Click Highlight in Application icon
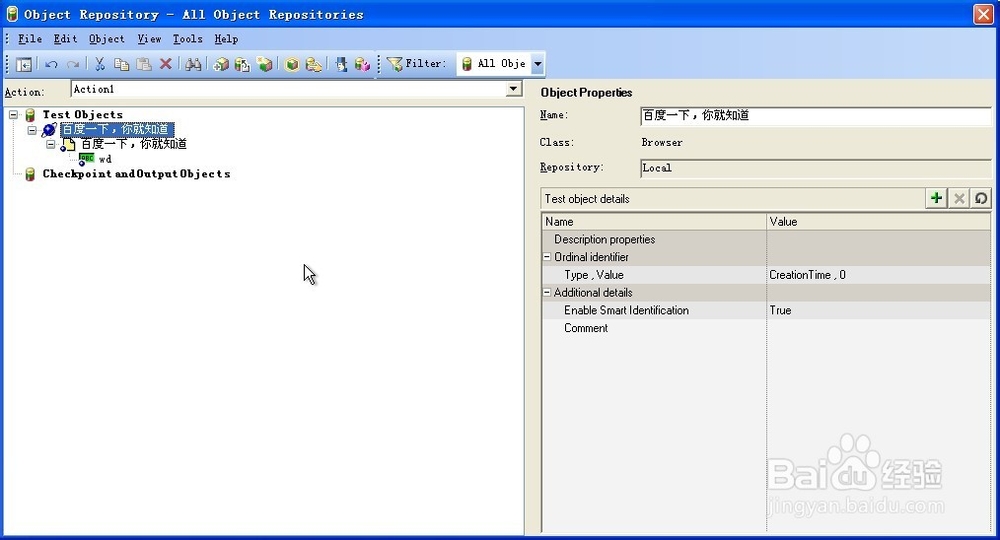1000x540 pixels. (292, 64)
